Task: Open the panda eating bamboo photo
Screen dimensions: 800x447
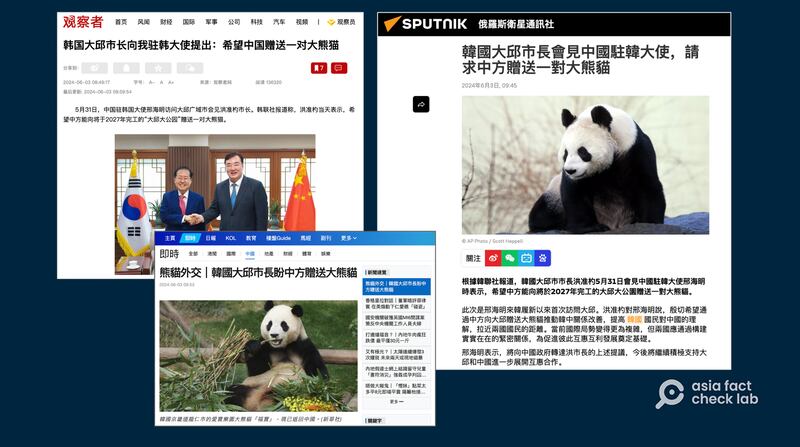Action: point(258,356)
